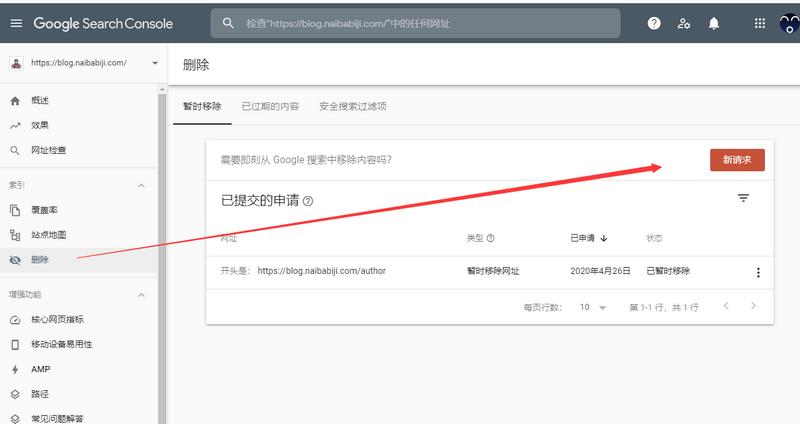Click the sitemap tree icon beside 站点地图
Image resolution: width=800 pixels, height=424 pixels.
pyautogui.click(x=15, y=235)
